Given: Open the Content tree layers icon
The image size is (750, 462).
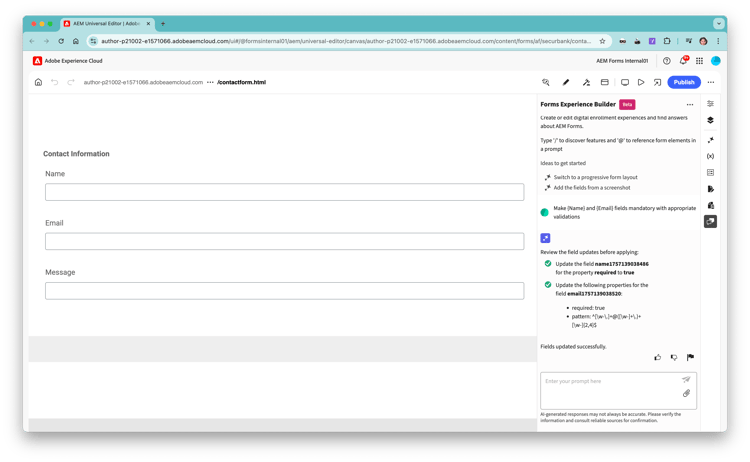Looking at the screenshot, I should tap(710, 120).
